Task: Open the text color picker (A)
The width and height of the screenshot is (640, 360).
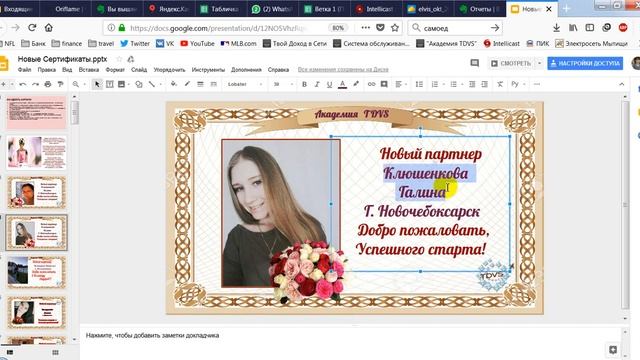Action: point(342,84)
